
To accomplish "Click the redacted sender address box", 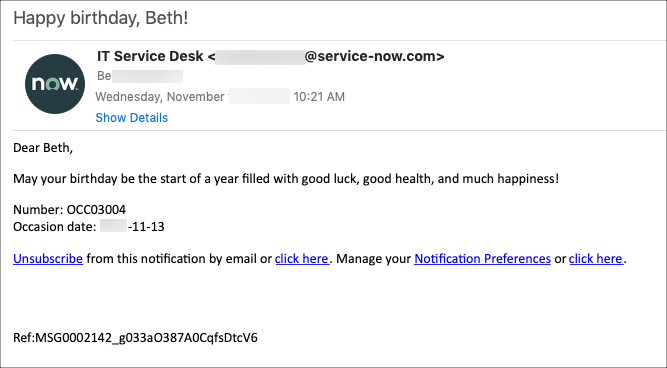I will point(260,57).
